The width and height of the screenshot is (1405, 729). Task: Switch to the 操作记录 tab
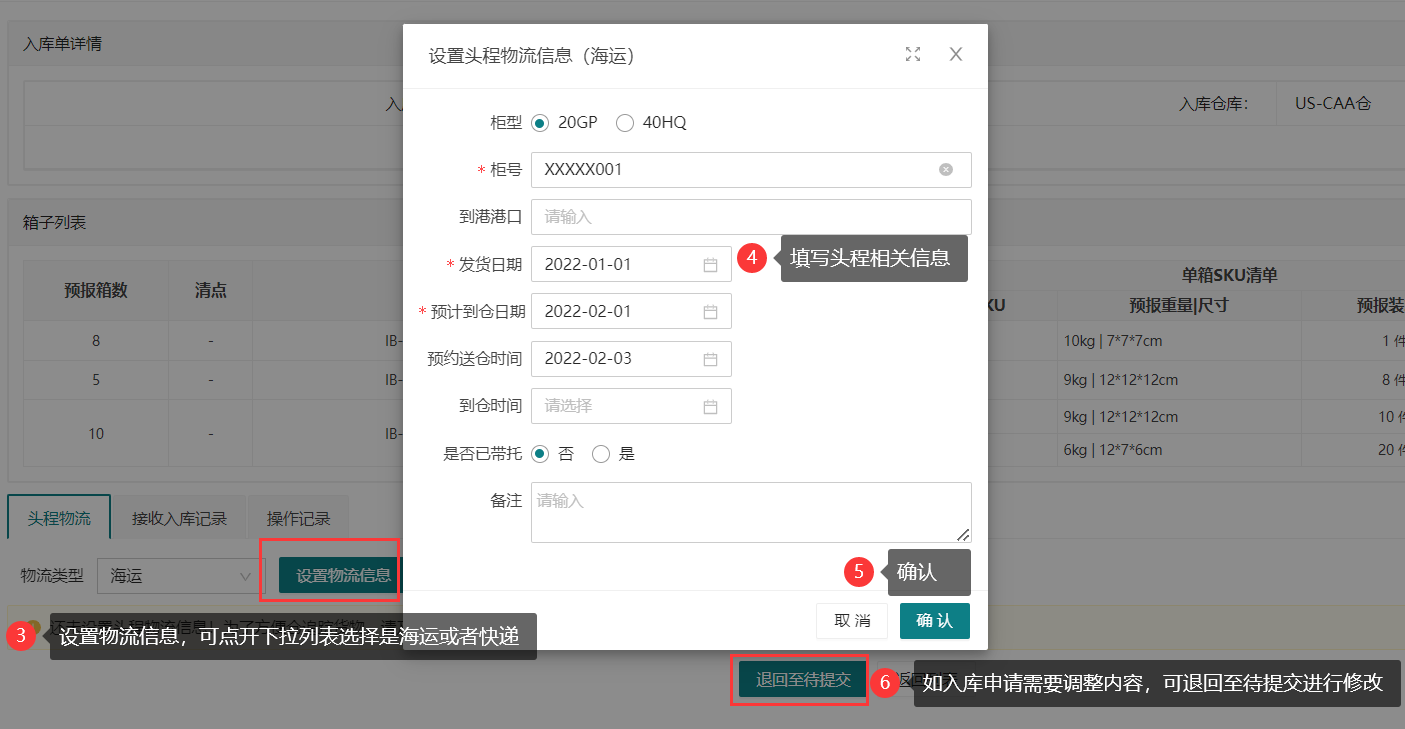pos(298,519)
